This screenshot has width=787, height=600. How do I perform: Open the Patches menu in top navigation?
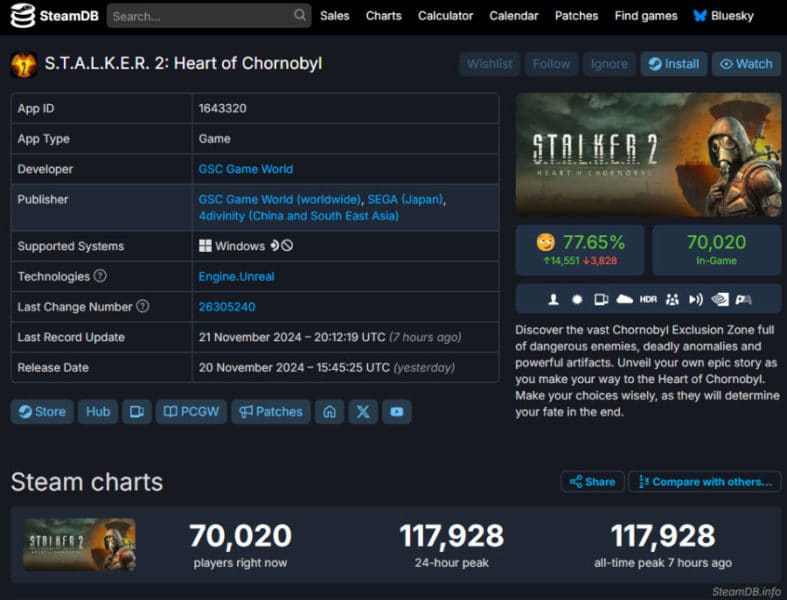pos(576,16)
